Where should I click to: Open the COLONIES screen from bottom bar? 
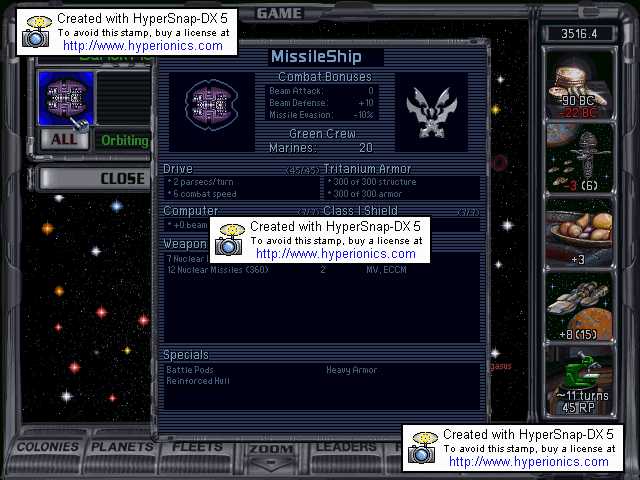(48, 447)
